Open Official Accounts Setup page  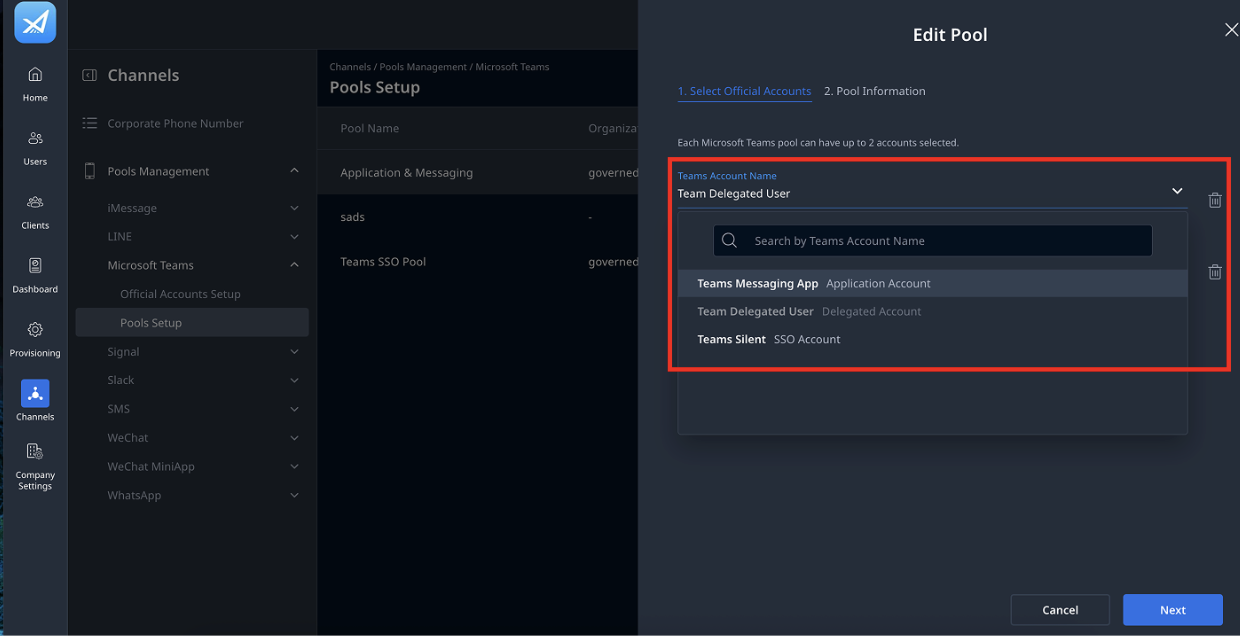[180, 294]
